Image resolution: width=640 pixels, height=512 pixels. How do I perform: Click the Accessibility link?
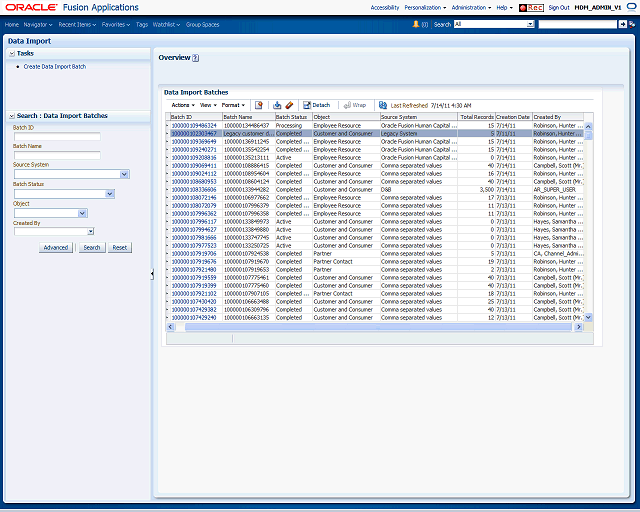385,8
